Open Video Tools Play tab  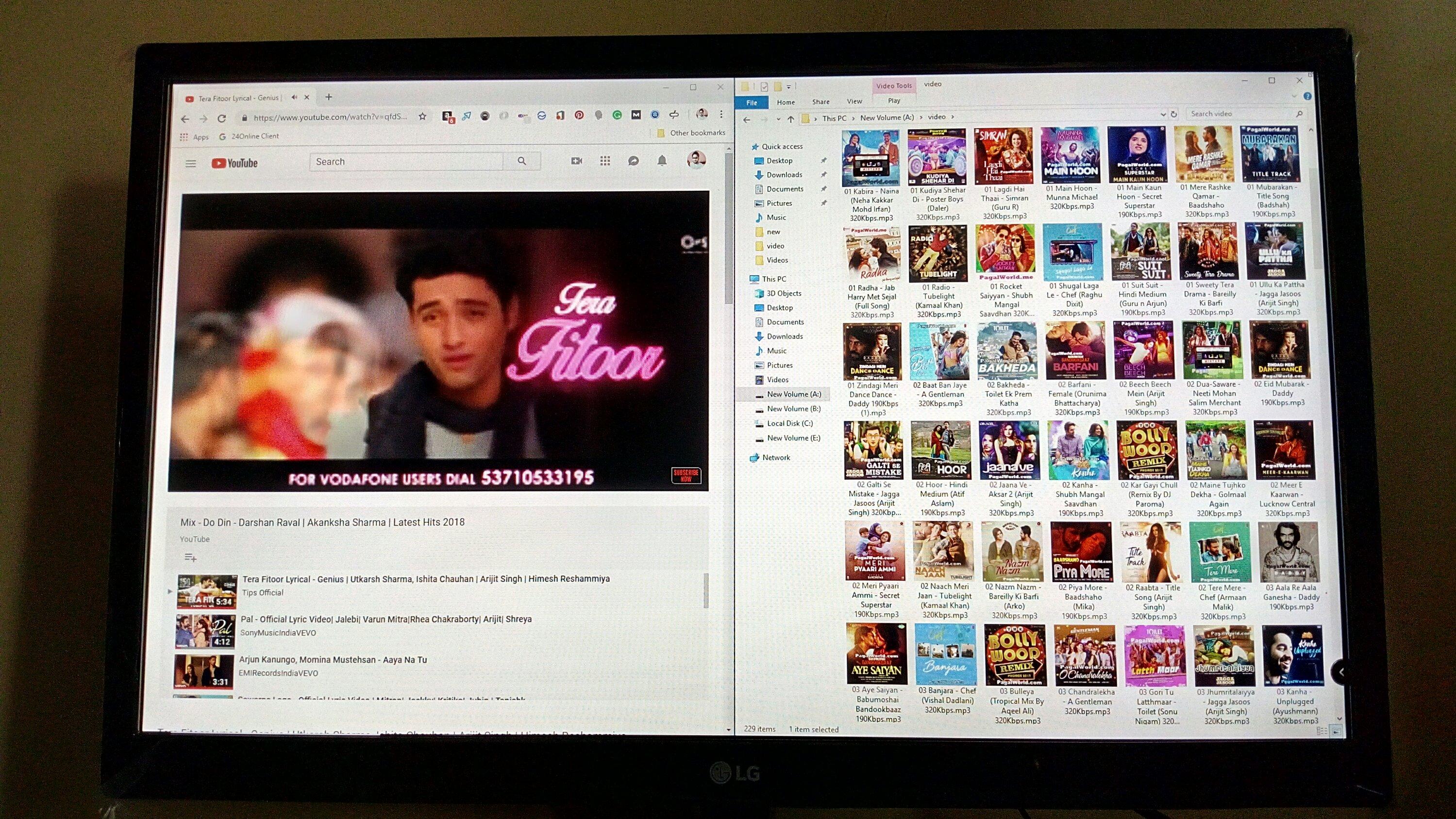click(894, 100)
